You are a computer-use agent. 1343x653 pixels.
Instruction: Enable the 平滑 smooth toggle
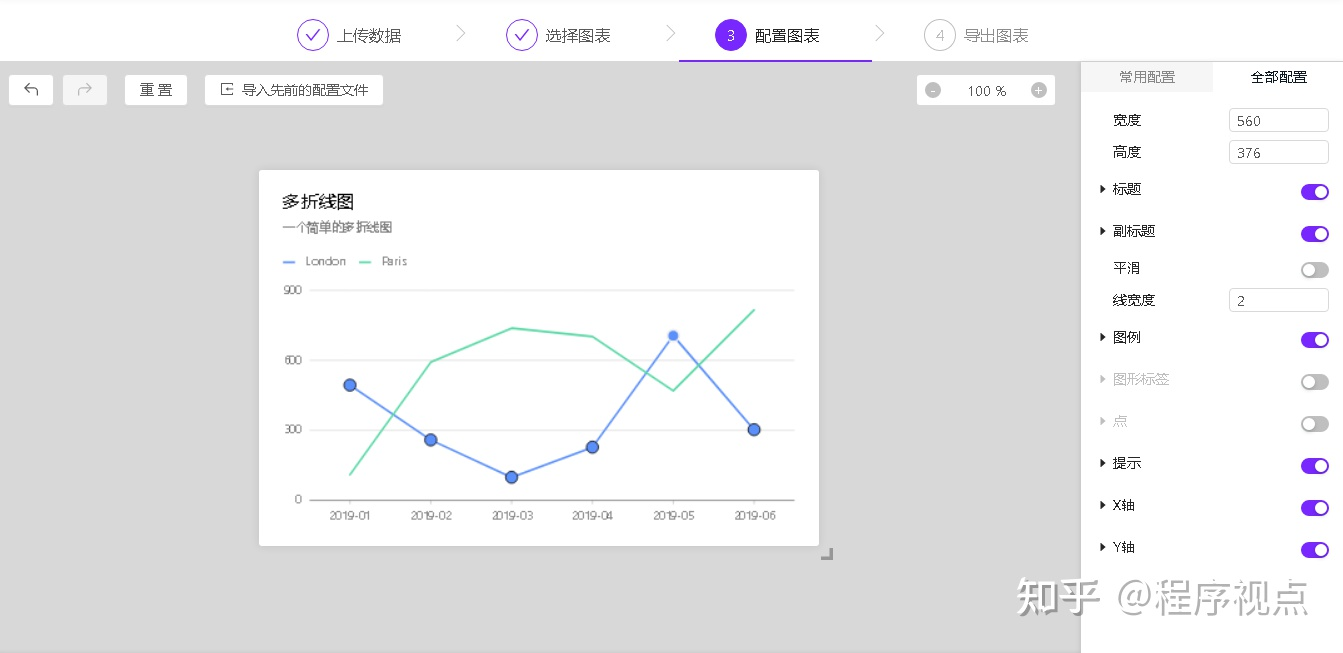point(1314,270)
